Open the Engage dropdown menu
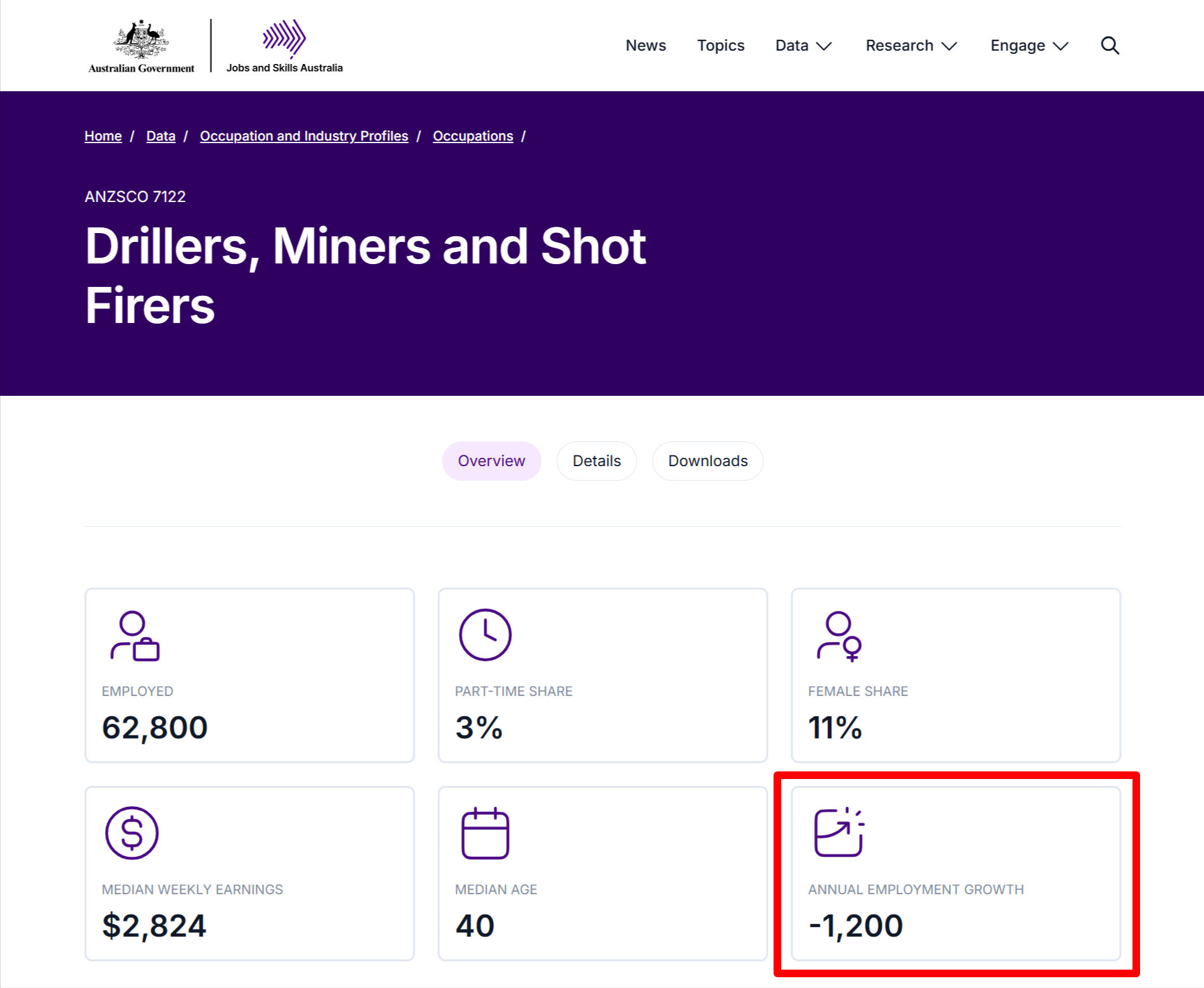The image size is (1204, 988). click(x=1029, y=46)
